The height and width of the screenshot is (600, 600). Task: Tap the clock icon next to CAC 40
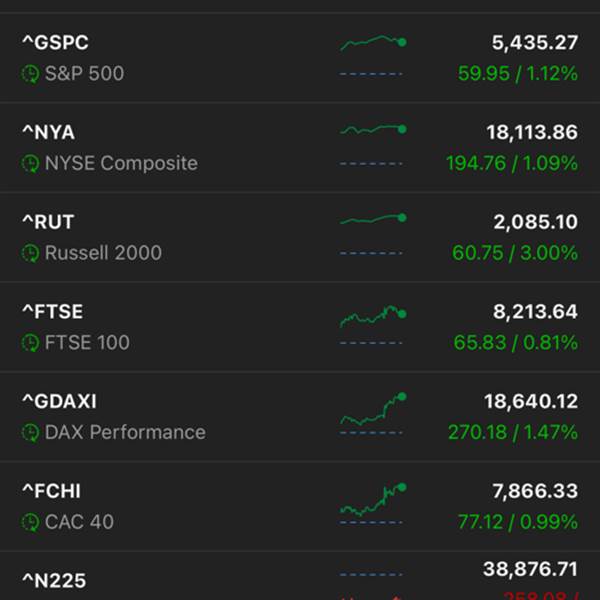[x=30, y=522]
